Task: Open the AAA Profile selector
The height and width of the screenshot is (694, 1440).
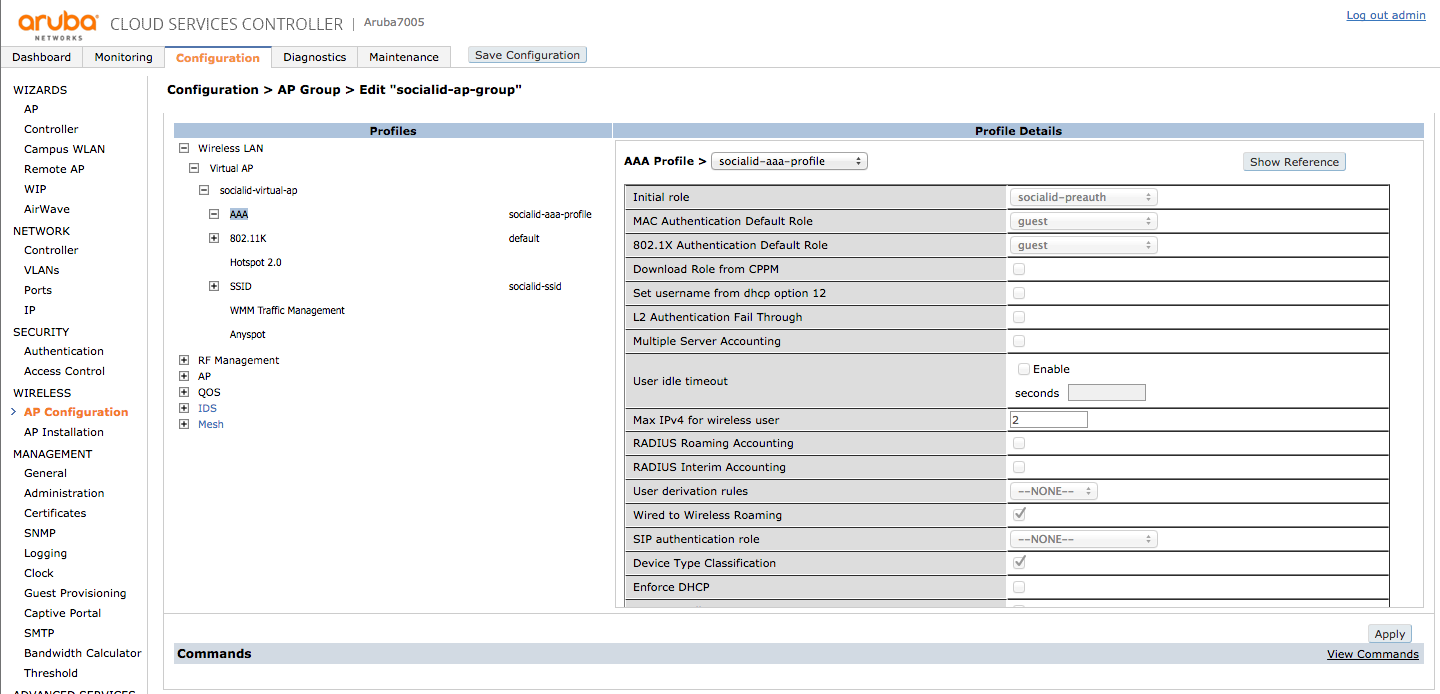Action: (789, 160)
